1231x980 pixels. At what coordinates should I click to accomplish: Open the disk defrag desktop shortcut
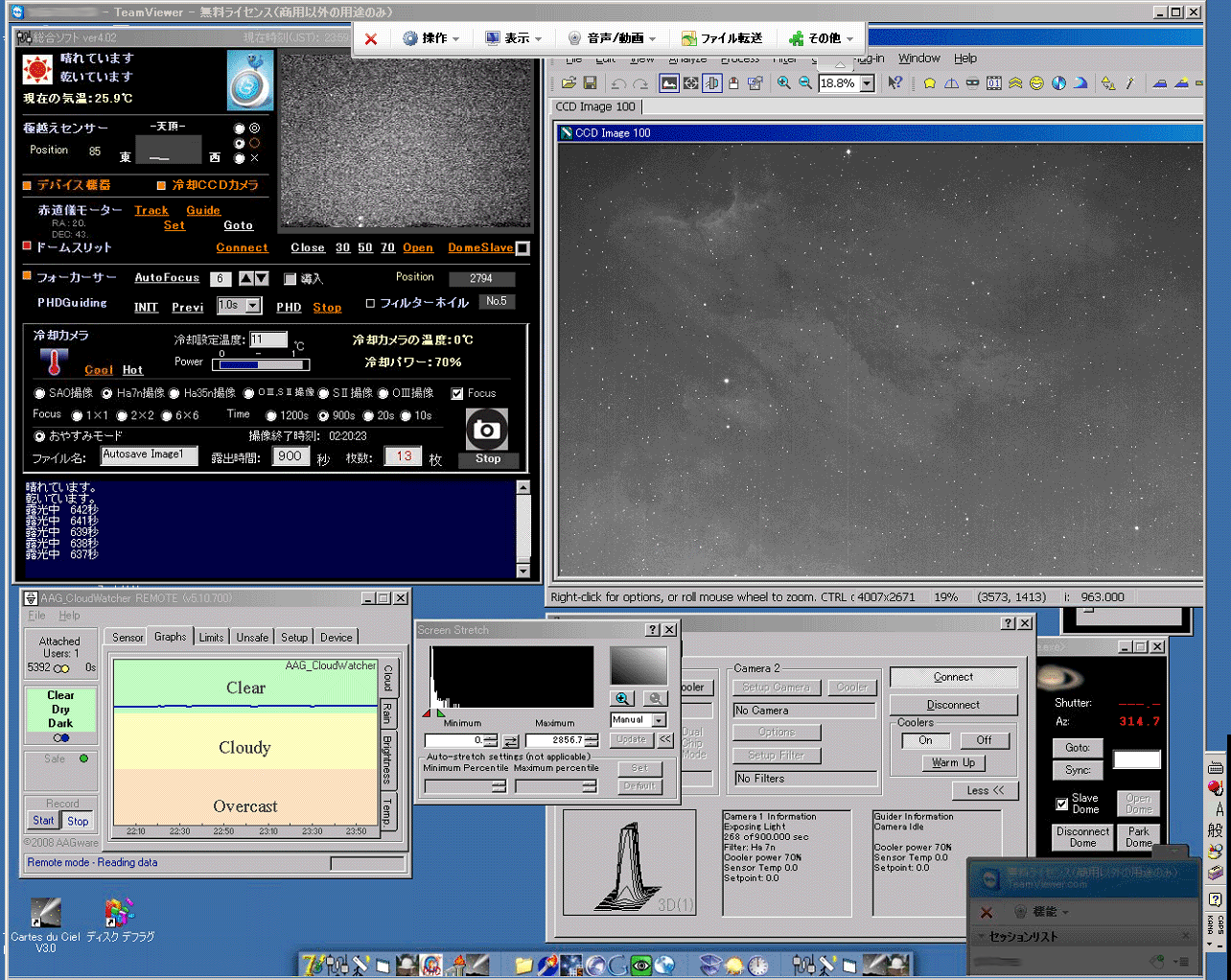click(120, 921)
